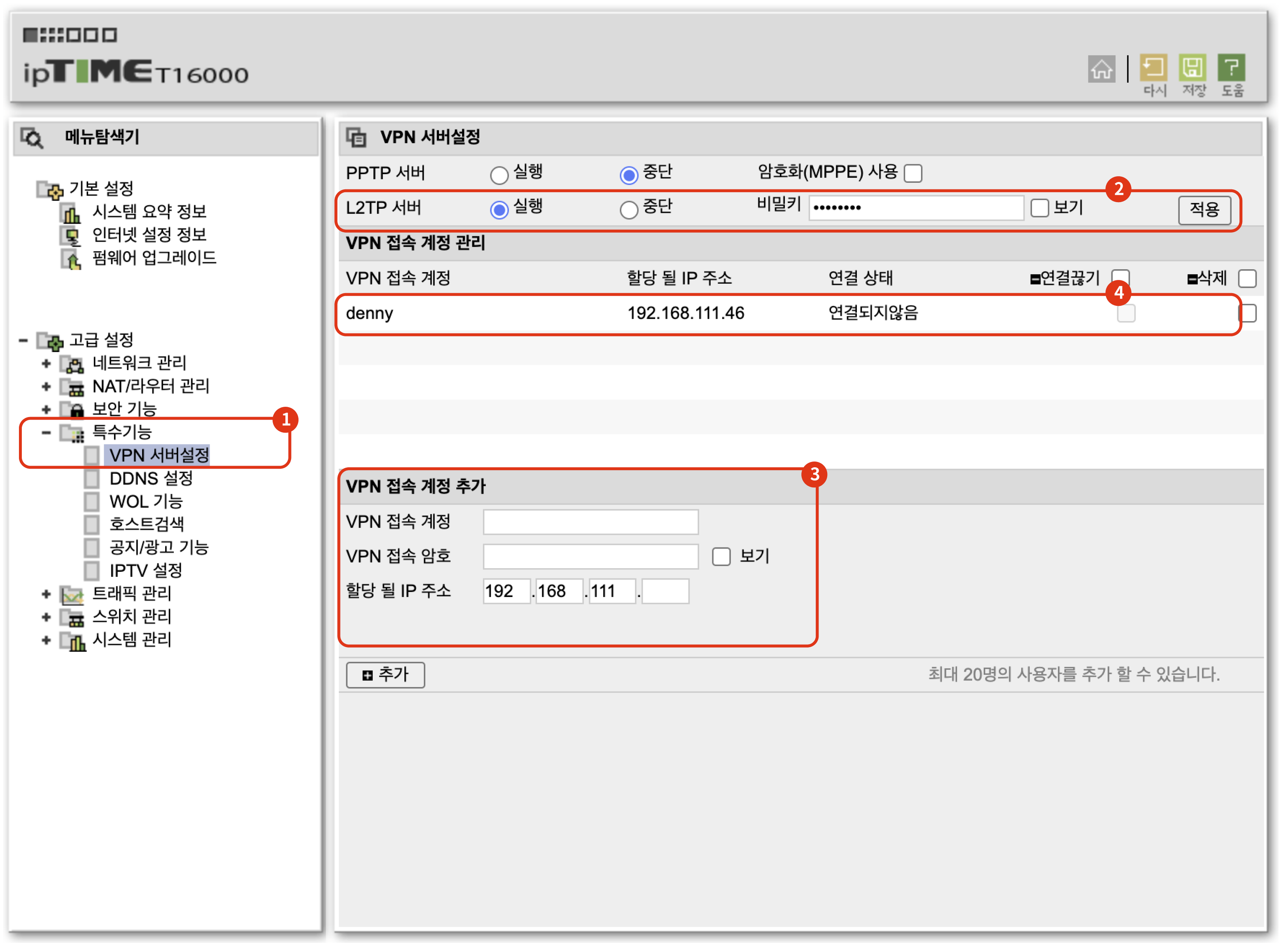This screenshot has height=951, width=1288.
Task: Expand the 시스템 관리 tree branch
Action: point(46,640)
